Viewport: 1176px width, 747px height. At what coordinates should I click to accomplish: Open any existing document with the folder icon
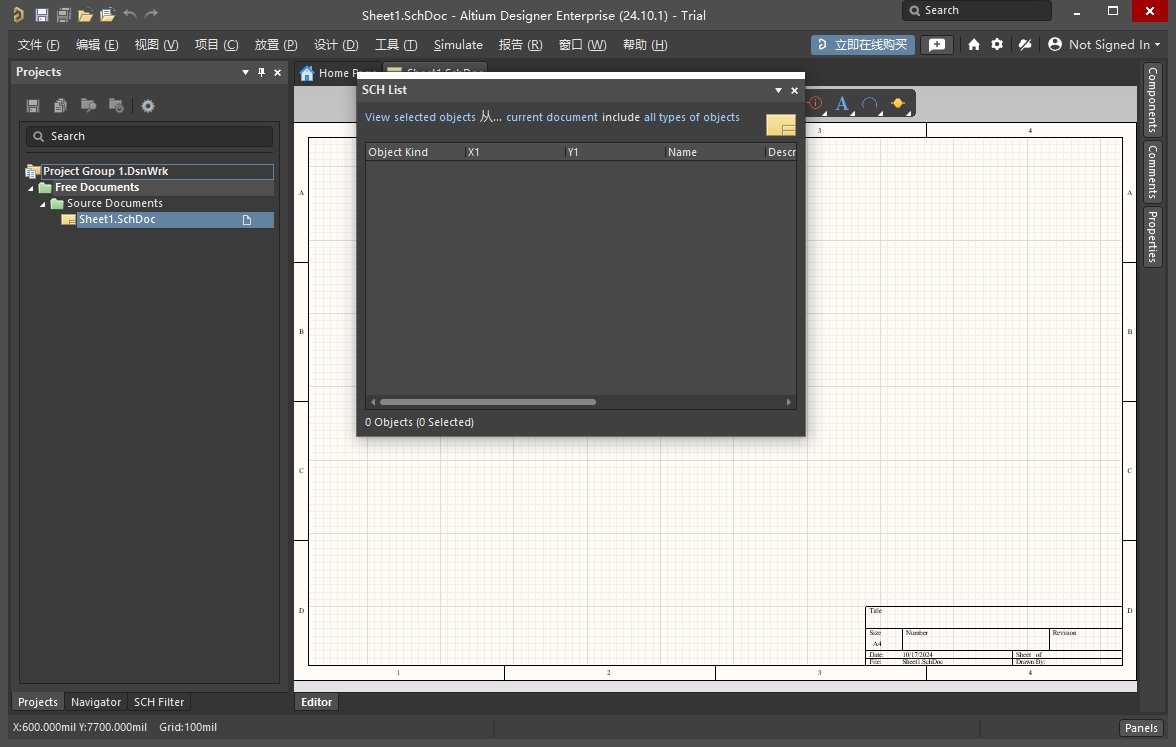(86, 14)
